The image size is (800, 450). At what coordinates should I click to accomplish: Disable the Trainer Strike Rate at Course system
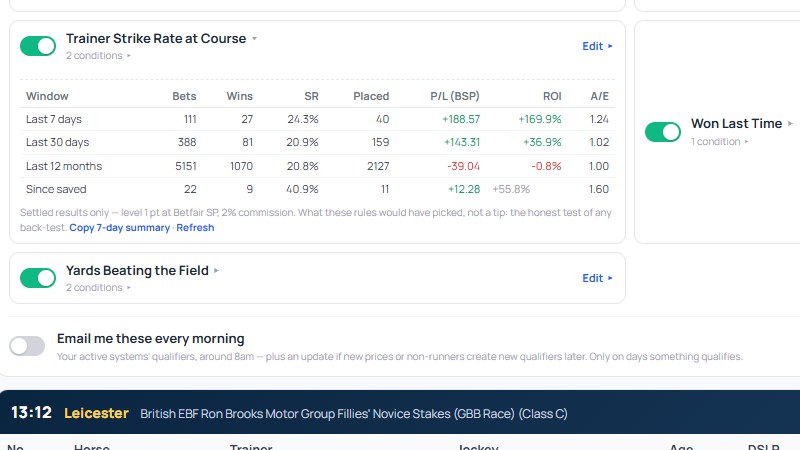[x=38, y=46]
